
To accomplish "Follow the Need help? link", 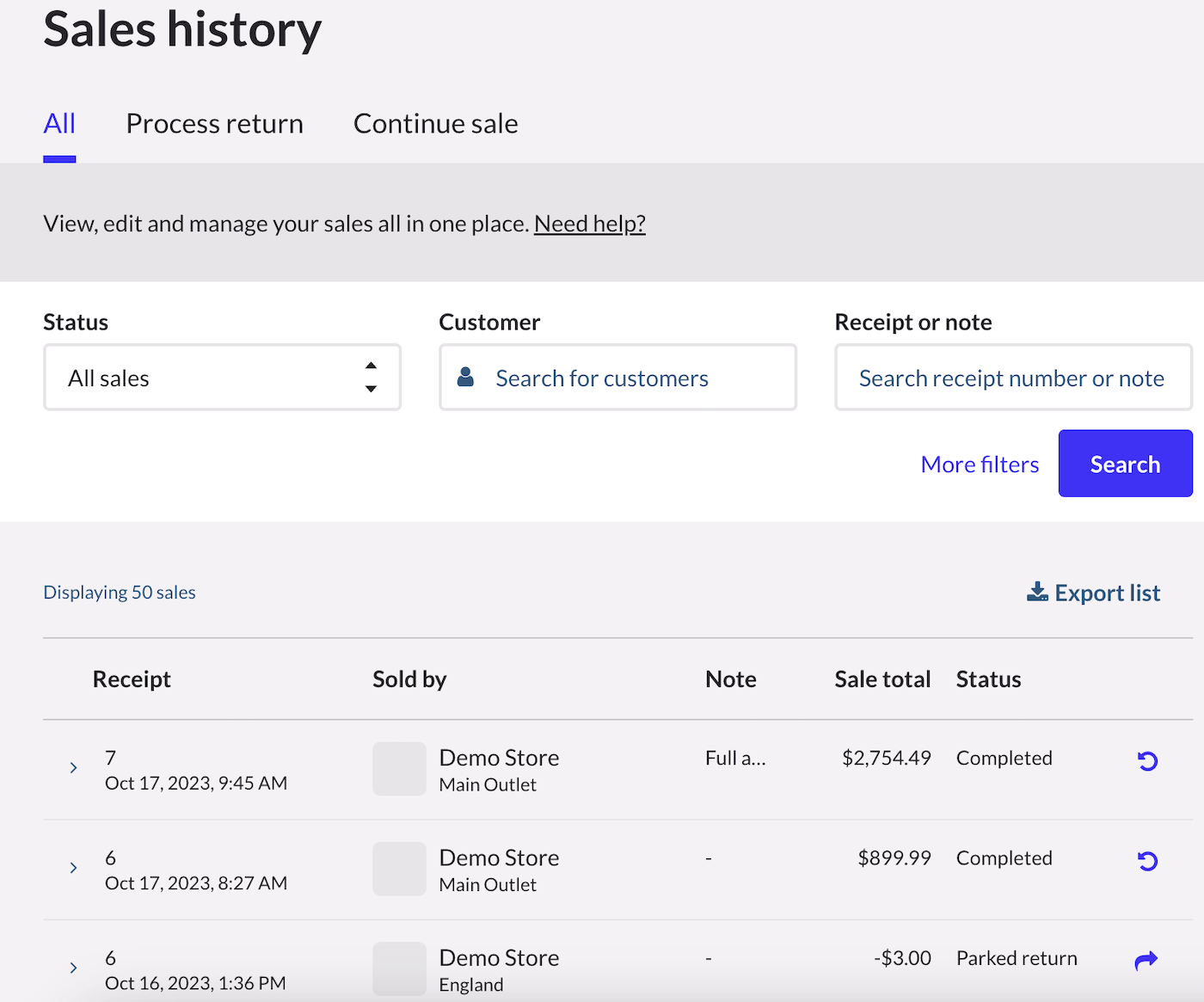I will 589,224.
